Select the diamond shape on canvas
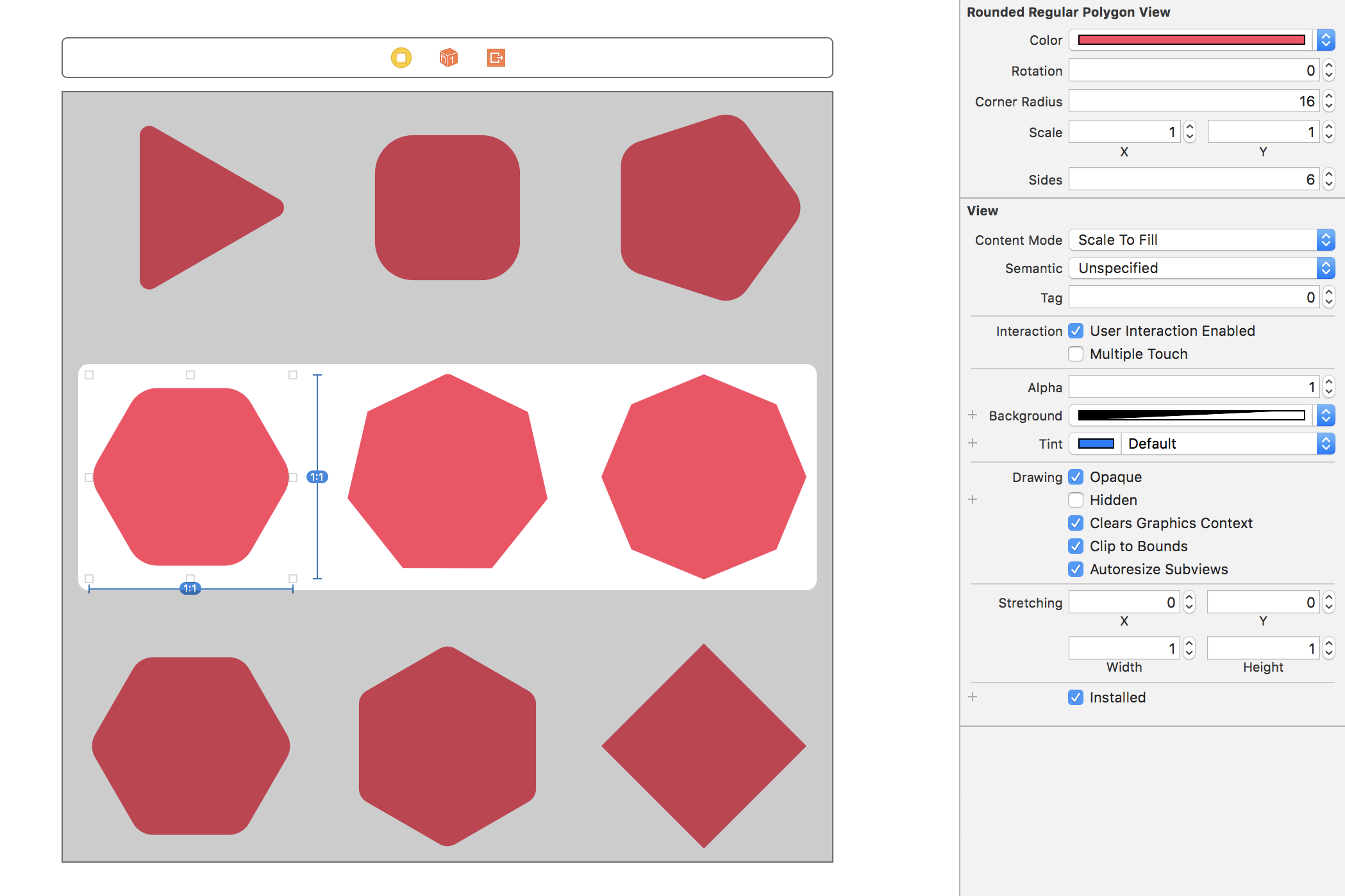 coord(704,746)
